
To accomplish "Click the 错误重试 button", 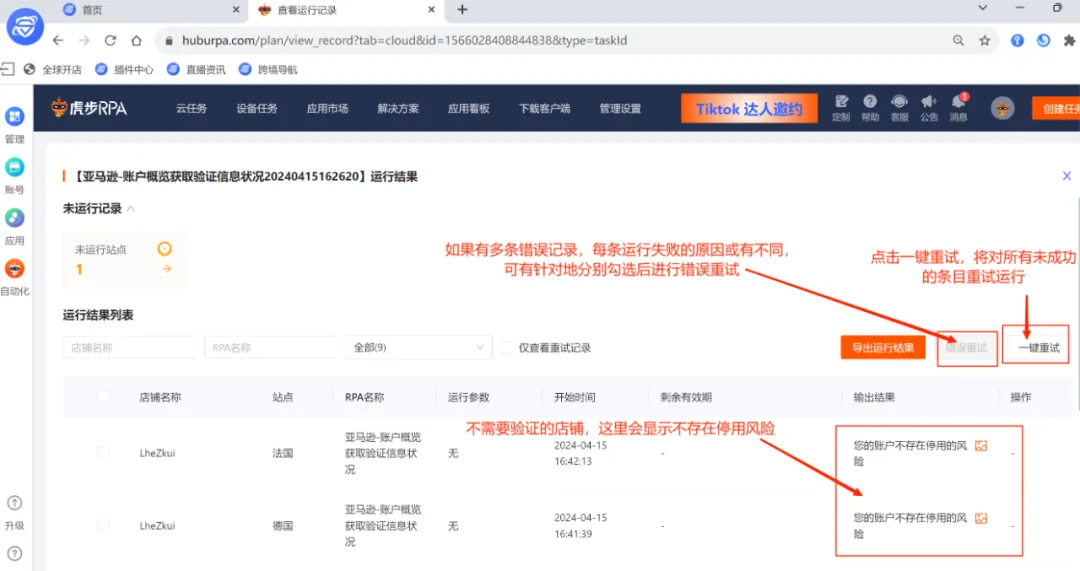I will click(x=966, y=348).
